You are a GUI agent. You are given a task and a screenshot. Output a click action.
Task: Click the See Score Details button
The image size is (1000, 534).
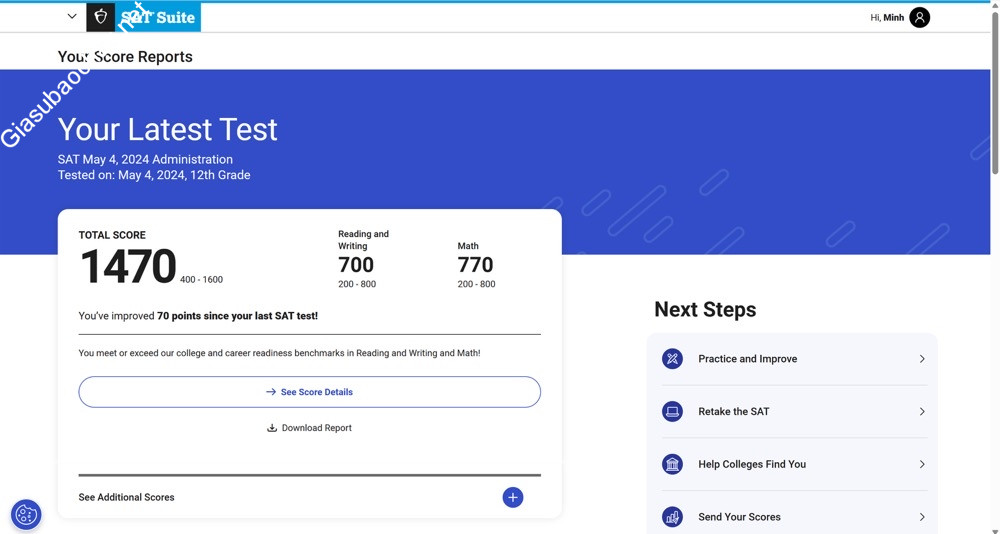pyautogui.click(x=309, y=392)
